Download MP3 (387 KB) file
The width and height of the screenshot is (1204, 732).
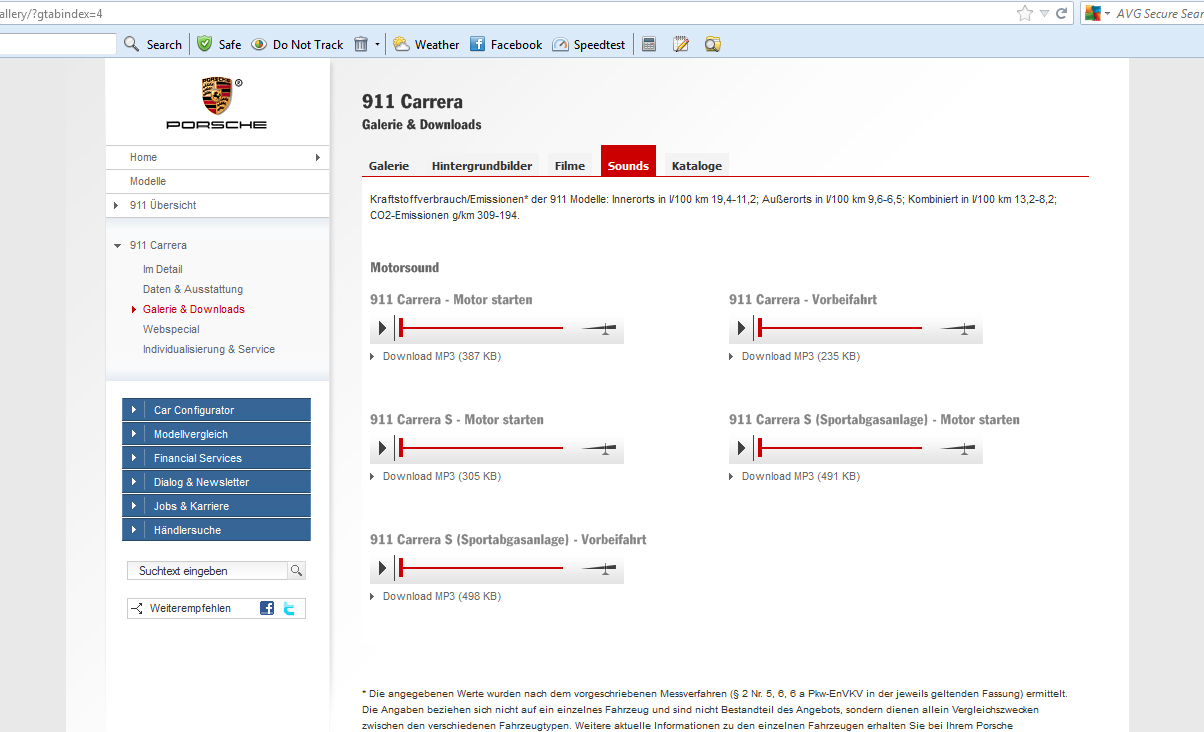(x=442, y=356)
